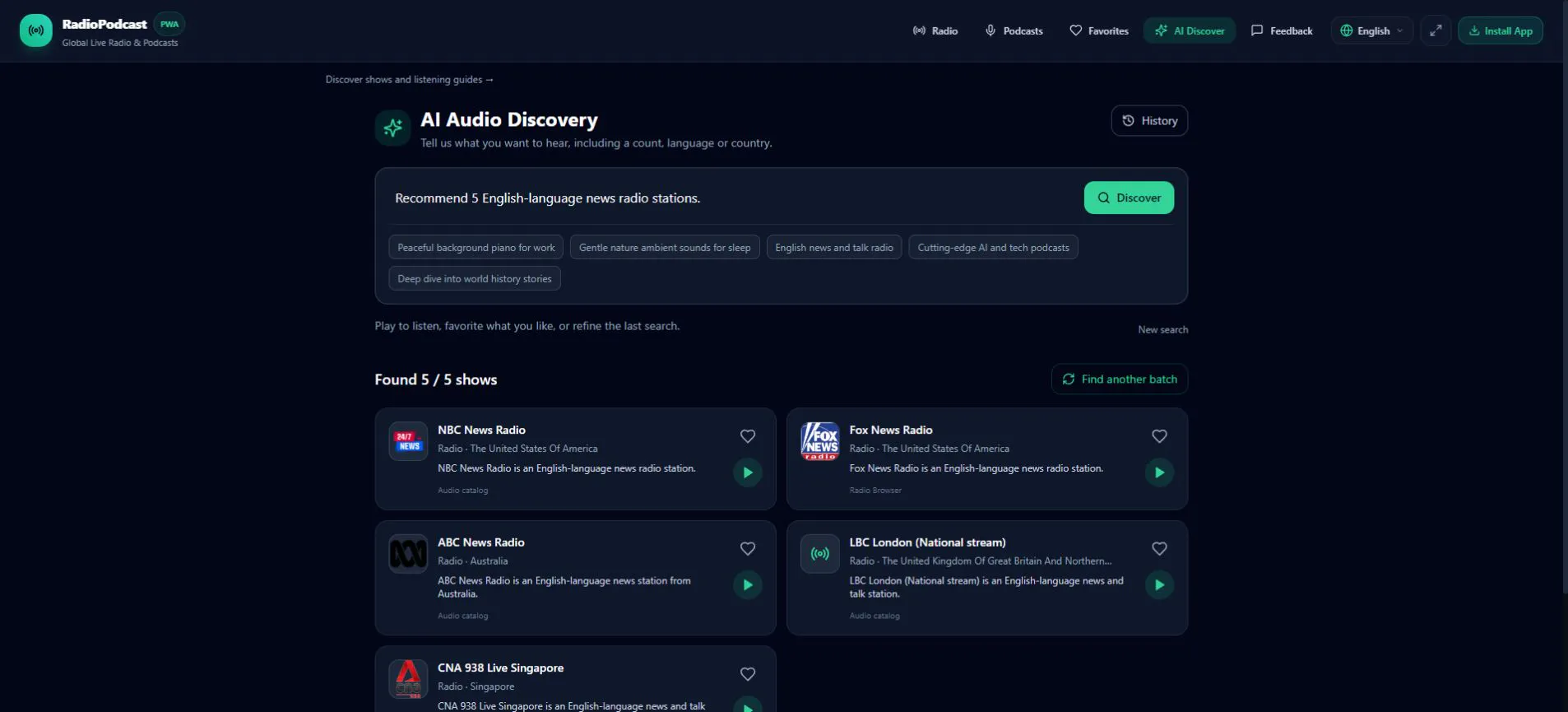Image resolution: width=1568 pixels, height=712 pixels.
Task: Favorite CNA 938 Live Singapore
Action: tap(748, 674)
